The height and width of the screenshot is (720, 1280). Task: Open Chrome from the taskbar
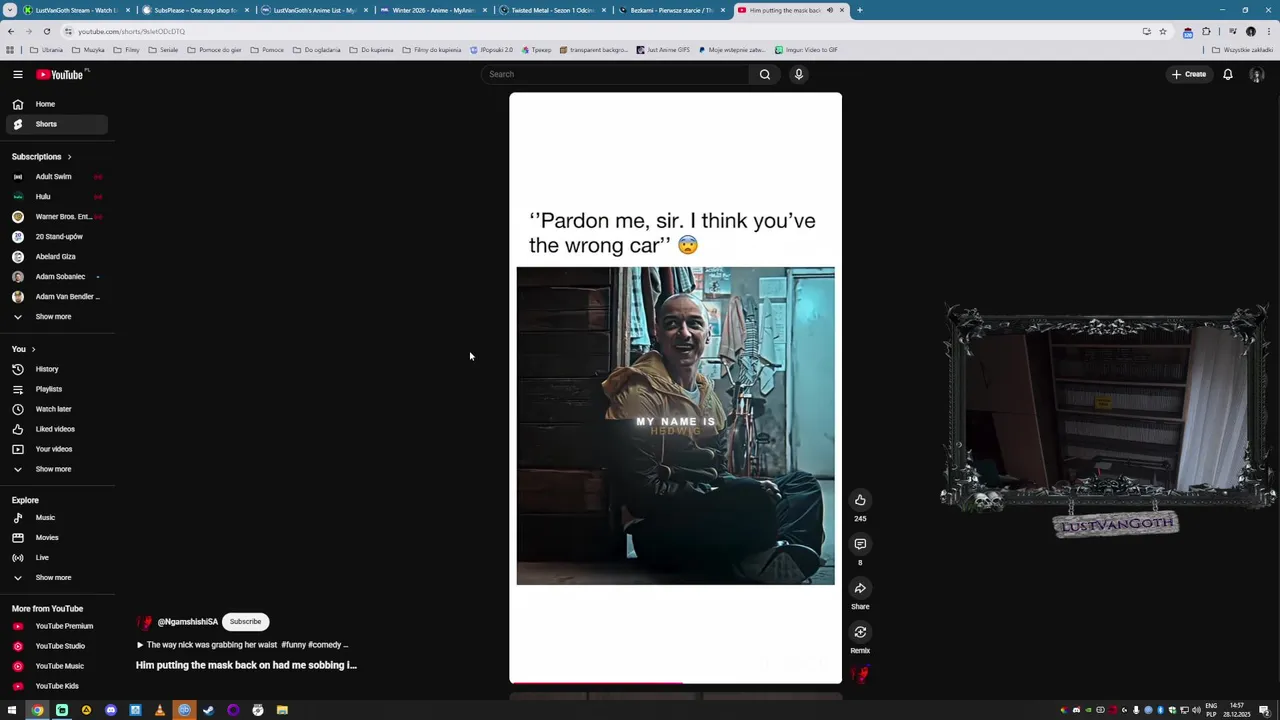click(x=37, y=710)
